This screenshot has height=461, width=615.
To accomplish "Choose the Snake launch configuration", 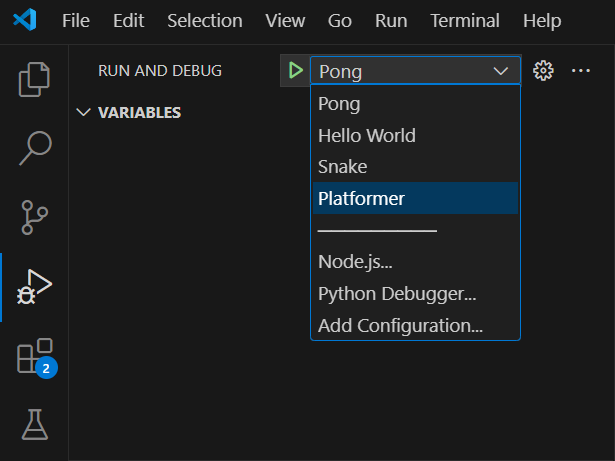I will point(415,167).
